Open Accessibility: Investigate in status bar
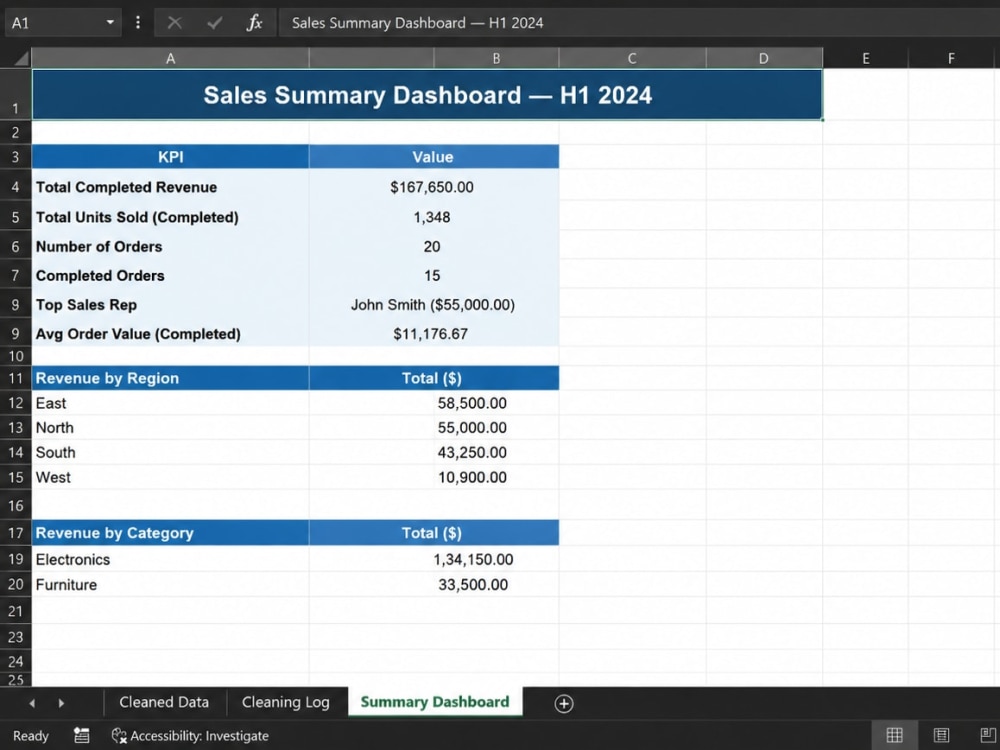Viewport: 1000px width, 750px height. (x=190, y=736)
